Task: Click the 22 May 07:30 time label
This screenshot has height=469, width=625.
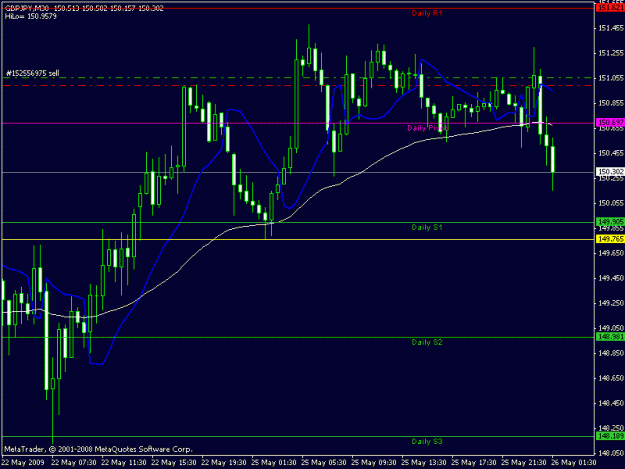Action: pyautogui.click(x=74, y=463)
